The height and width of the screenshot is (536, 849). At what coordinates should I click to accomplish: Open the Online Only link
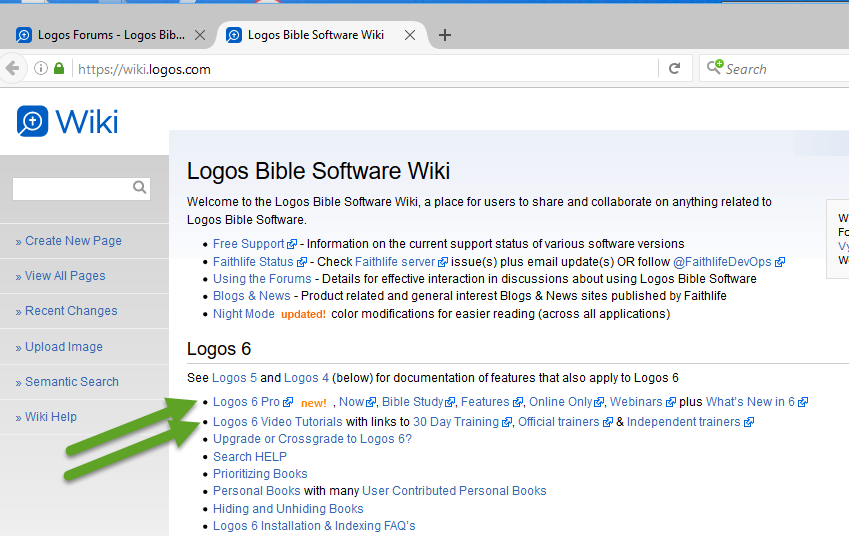click(561, 402)
